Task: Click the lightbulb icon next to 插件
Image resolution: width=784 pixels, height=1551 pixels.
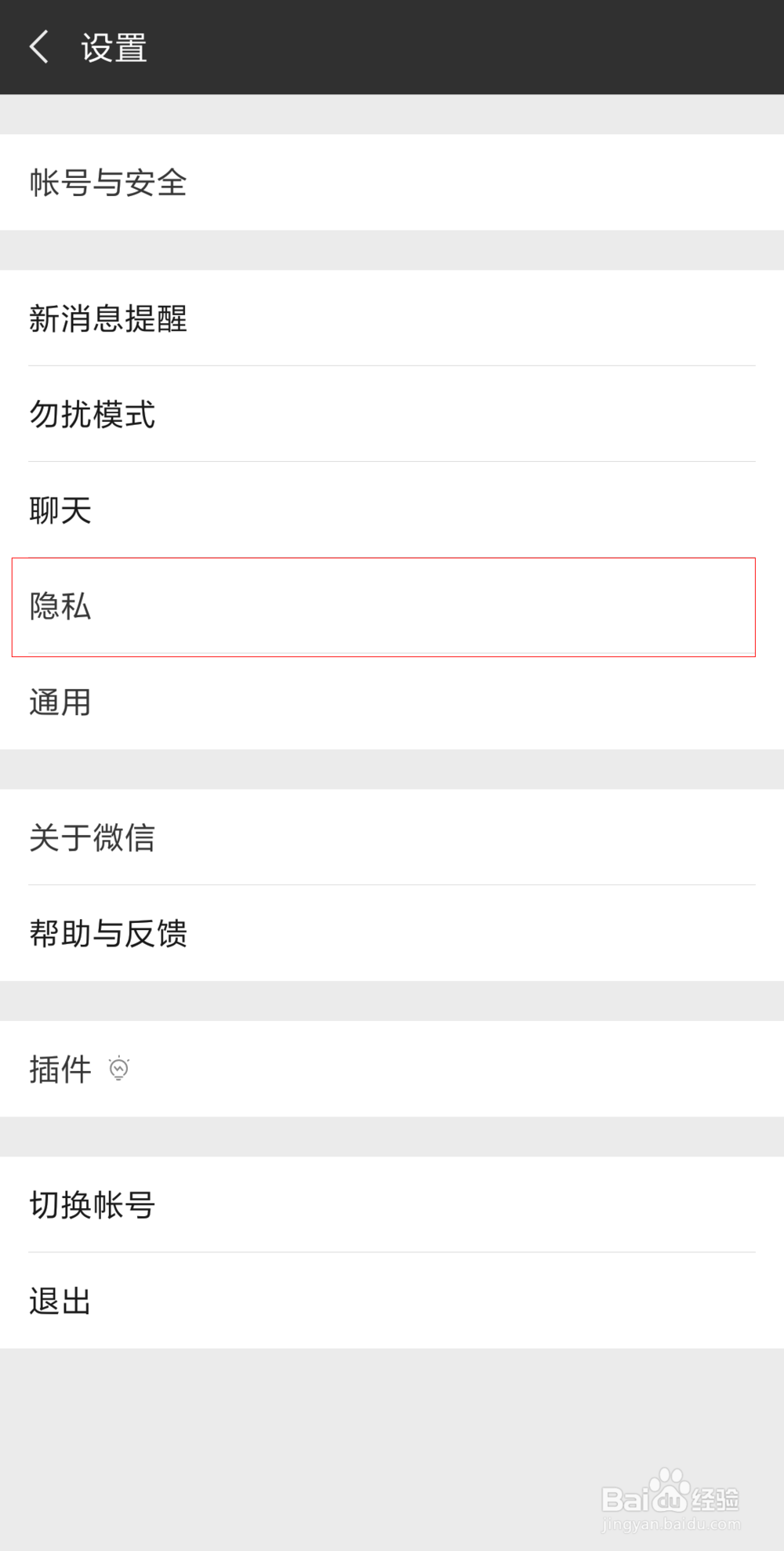Action: coord(119,1069)
